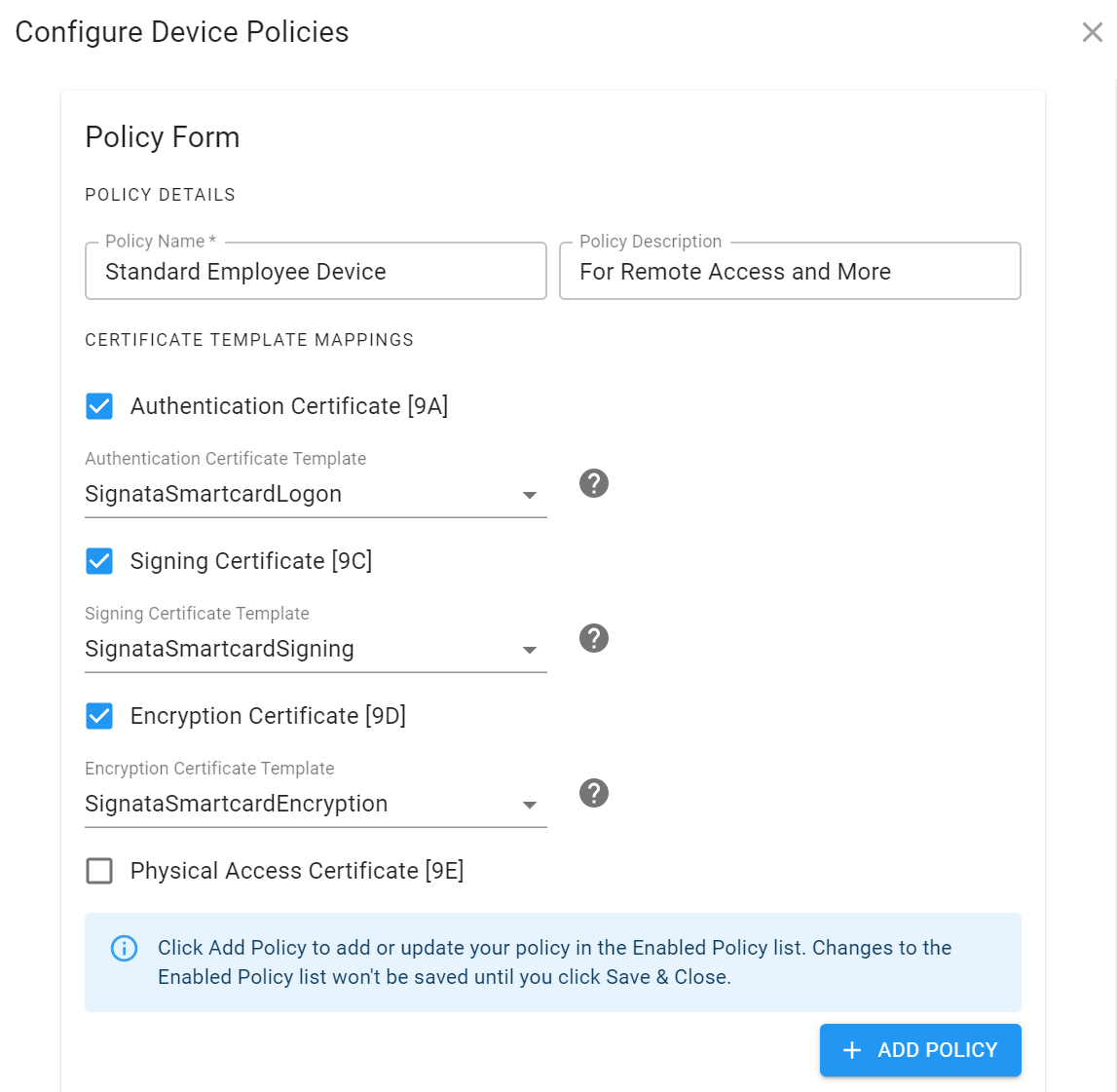The height and width of the screenshot is (1092, 1117).
Task: Open Encryption Certificate Template dropdown
Action: [529, 805]
